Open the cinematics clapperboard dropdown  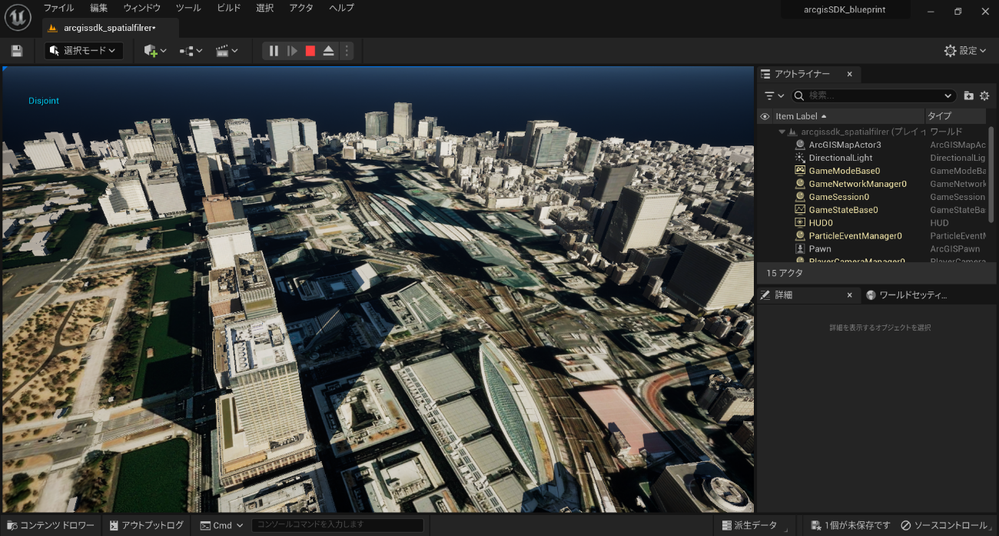[x=227, y=51]
